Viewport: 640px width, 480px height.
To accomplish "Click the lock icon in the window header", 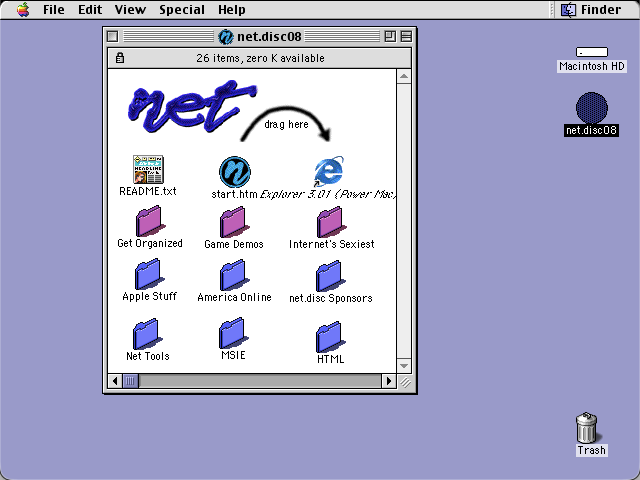I will (x=120, y=58).
